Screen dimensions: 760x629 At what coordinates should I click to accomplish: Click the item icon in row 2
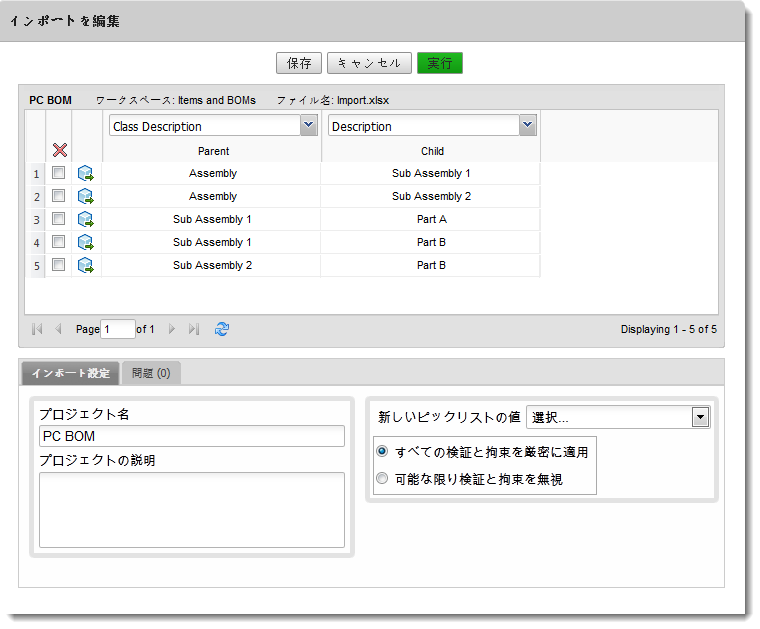pyautogui.click(x=86, y=196)
